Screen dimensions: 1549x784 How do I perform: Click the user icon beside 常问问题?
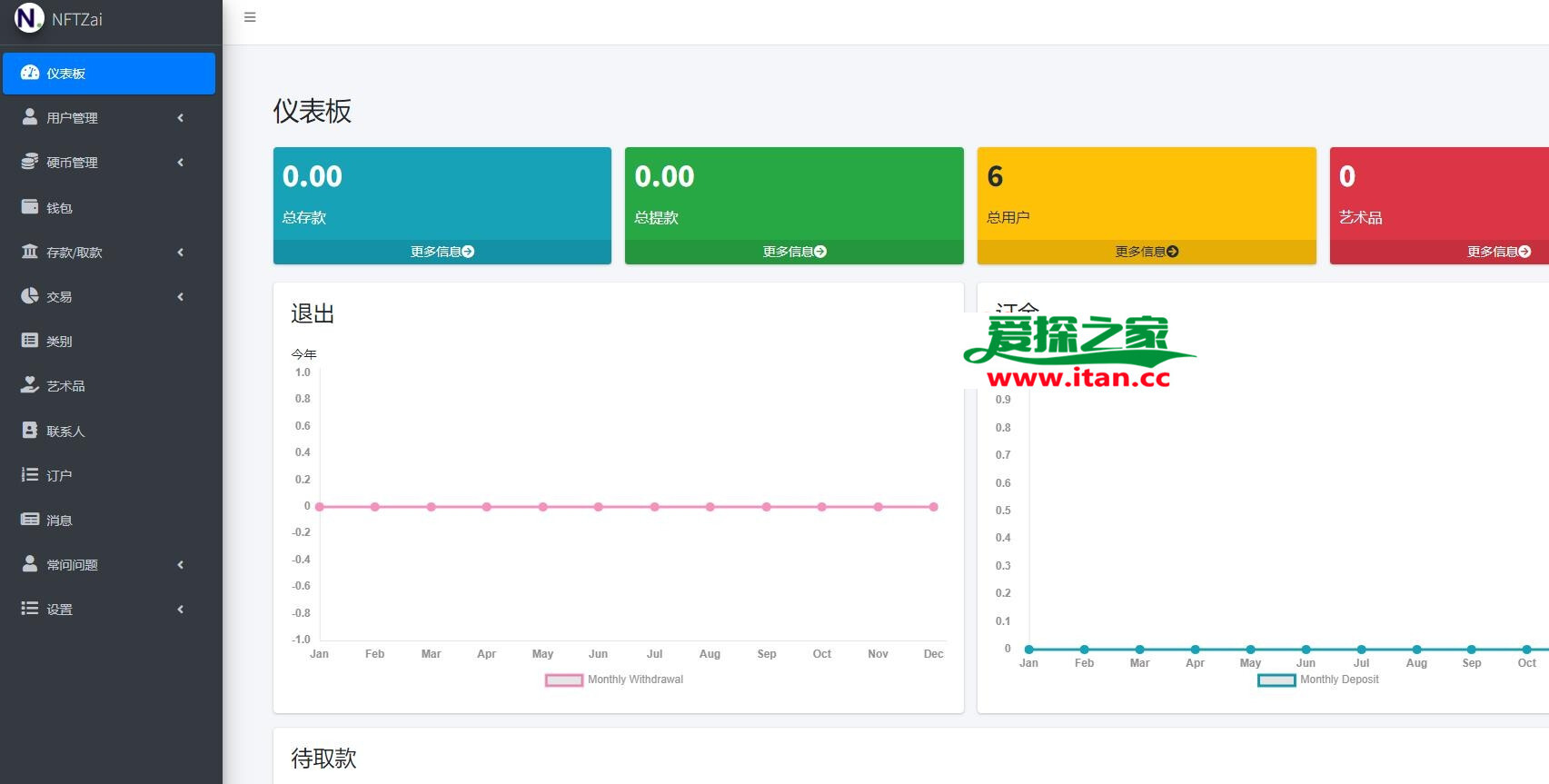(30, 564)
